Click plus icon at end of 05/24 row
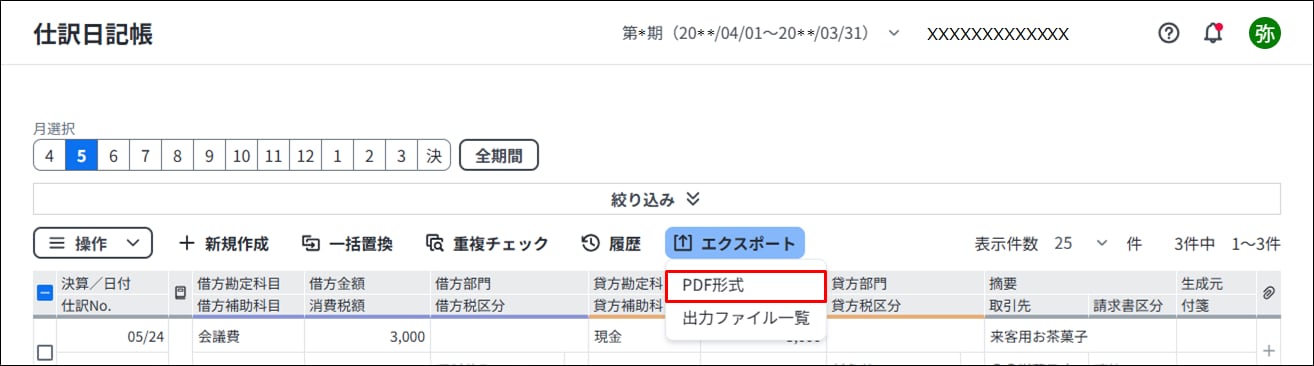1314x366 pixels. coord(1270,351)
